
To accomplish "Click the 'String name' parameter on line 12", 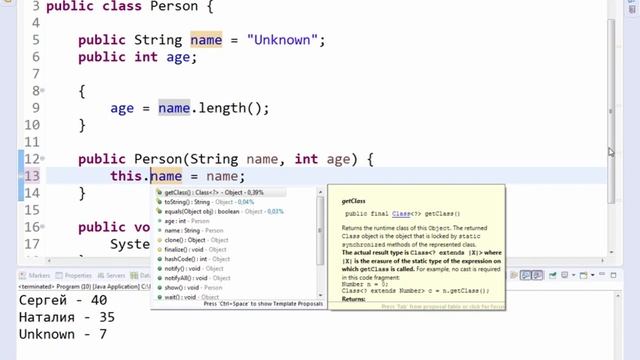I will pyautogui.click(x=234, y=159).
